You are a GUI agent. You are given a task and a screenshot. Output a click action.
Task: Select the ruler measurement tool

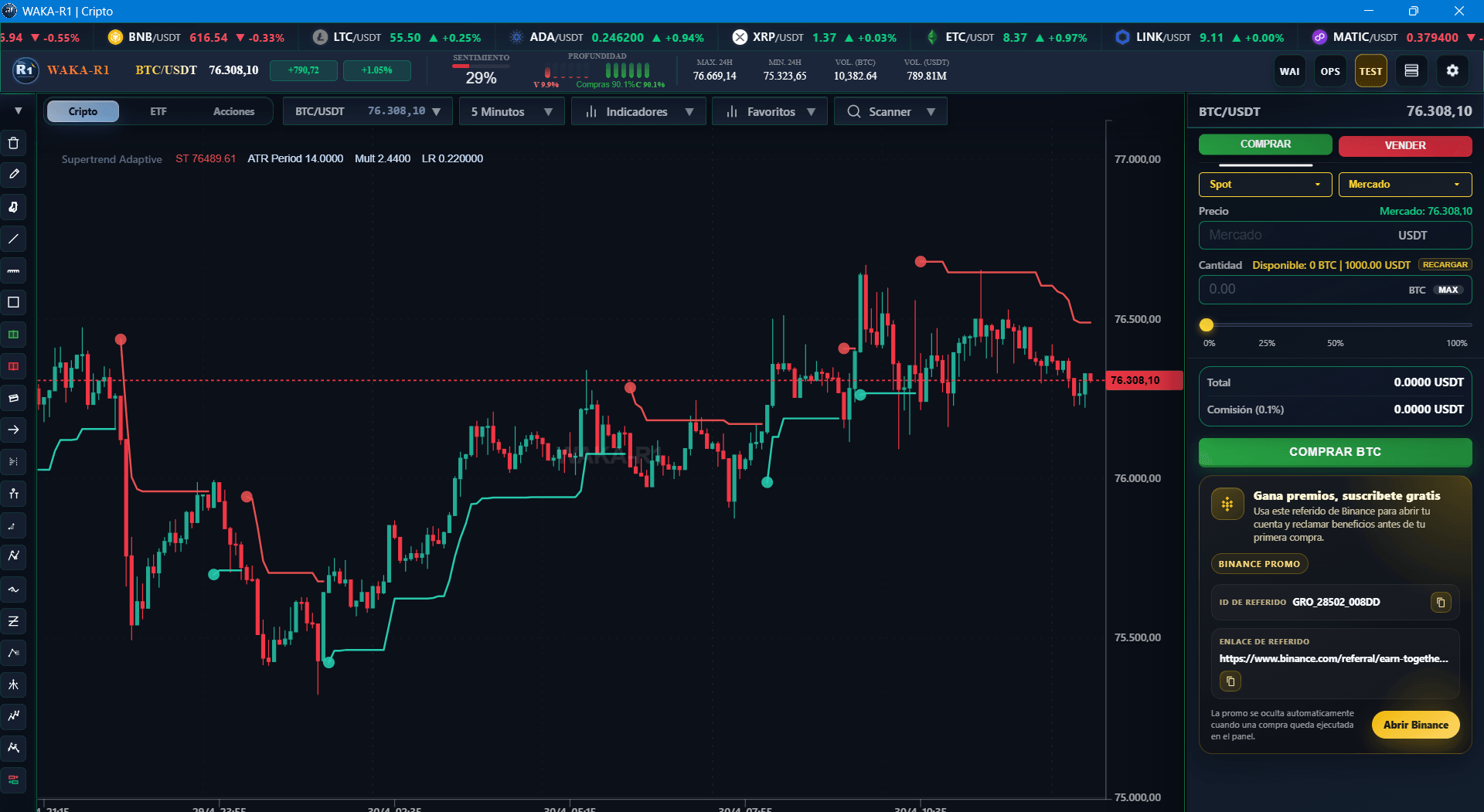coord(13,270)
